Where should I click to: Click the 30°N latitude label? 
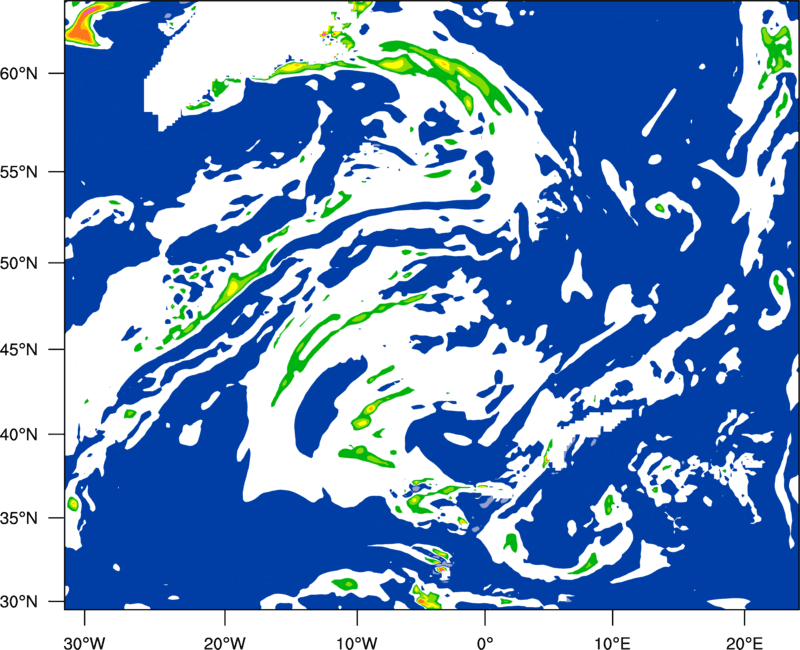[x=19, y=602]
